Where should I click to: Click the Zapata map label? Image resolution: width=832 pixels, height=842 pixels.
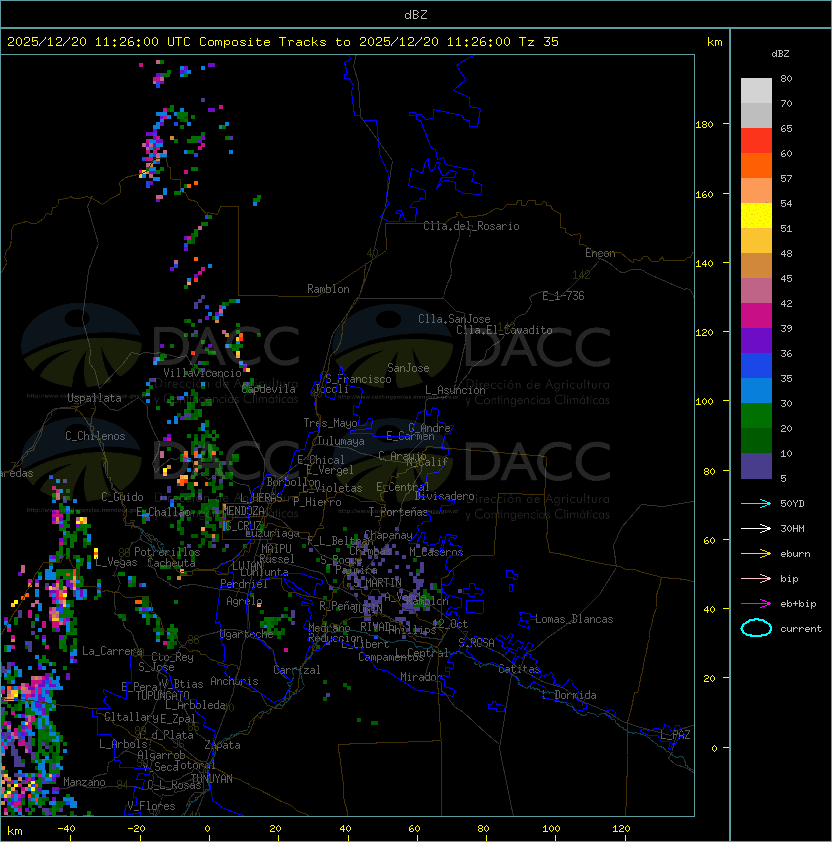[222, 745]
